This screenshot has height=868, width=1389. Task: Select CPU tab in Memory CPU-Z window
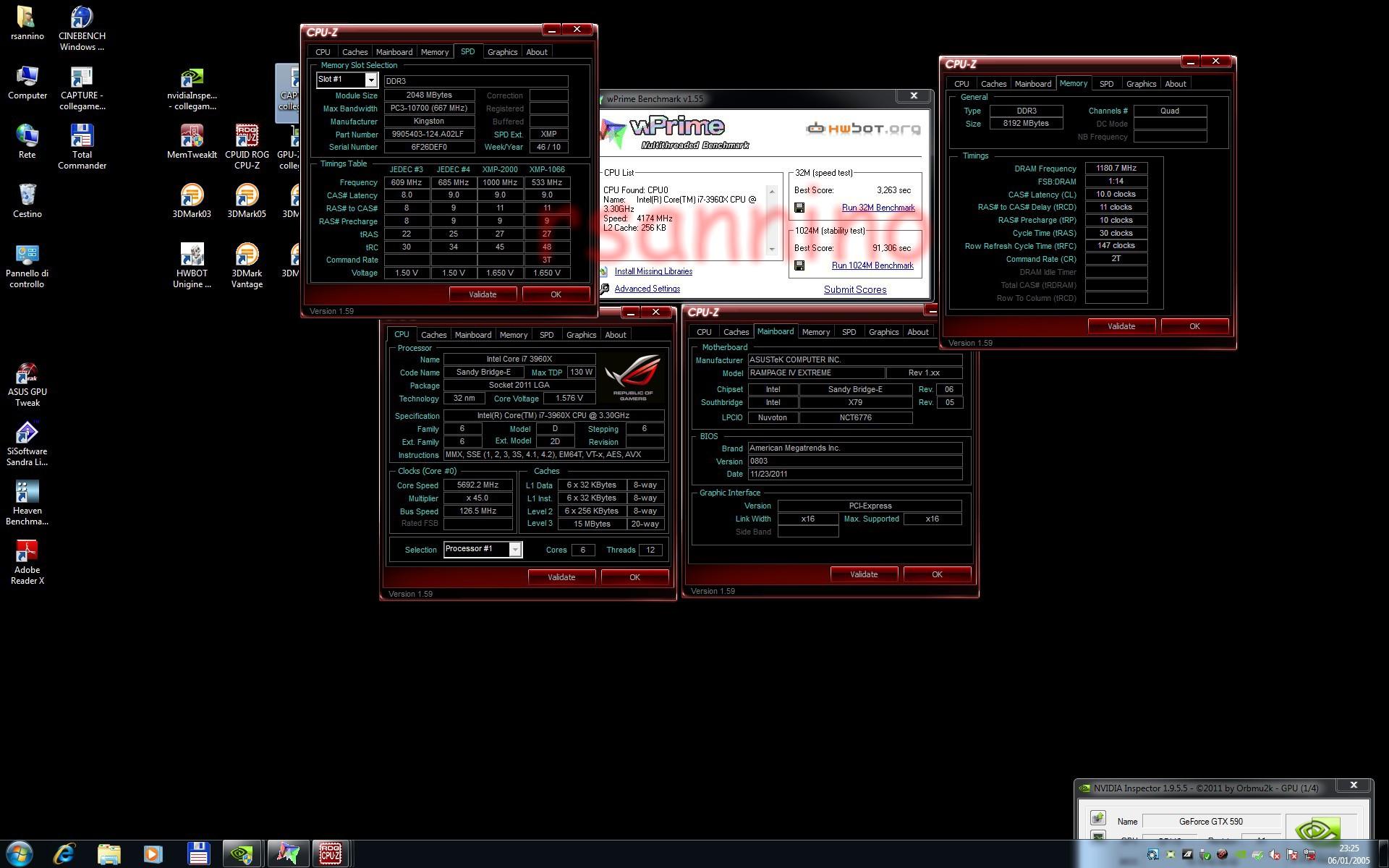(961, 84)
